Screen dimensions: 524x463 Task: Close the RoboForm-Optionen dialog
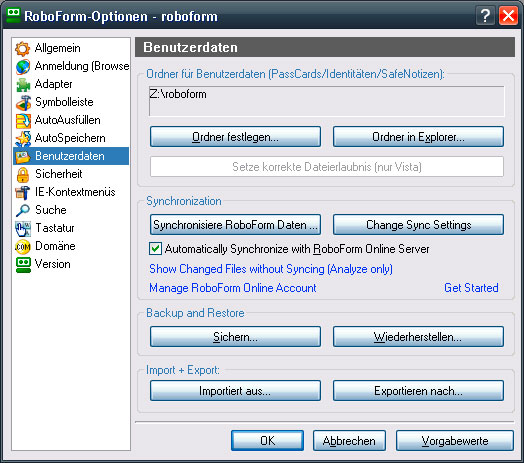click(x=508, y=15)
